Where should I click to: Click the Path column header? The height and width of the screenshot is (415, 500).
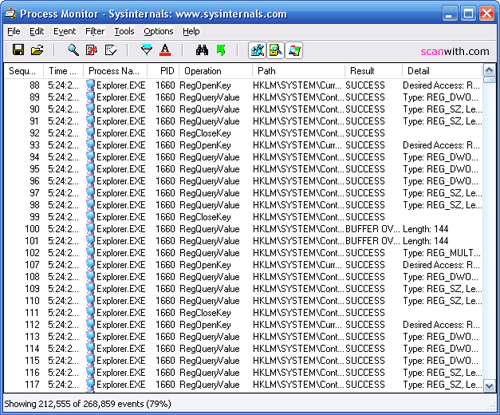[298, 71]
